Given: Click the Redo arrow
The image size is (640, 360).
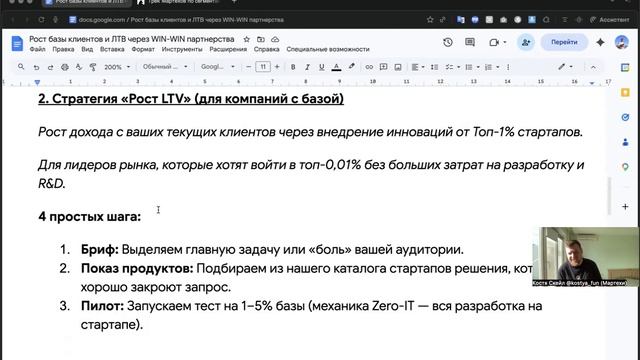Looking at the screenshot, I should click(x=50, y=67).
